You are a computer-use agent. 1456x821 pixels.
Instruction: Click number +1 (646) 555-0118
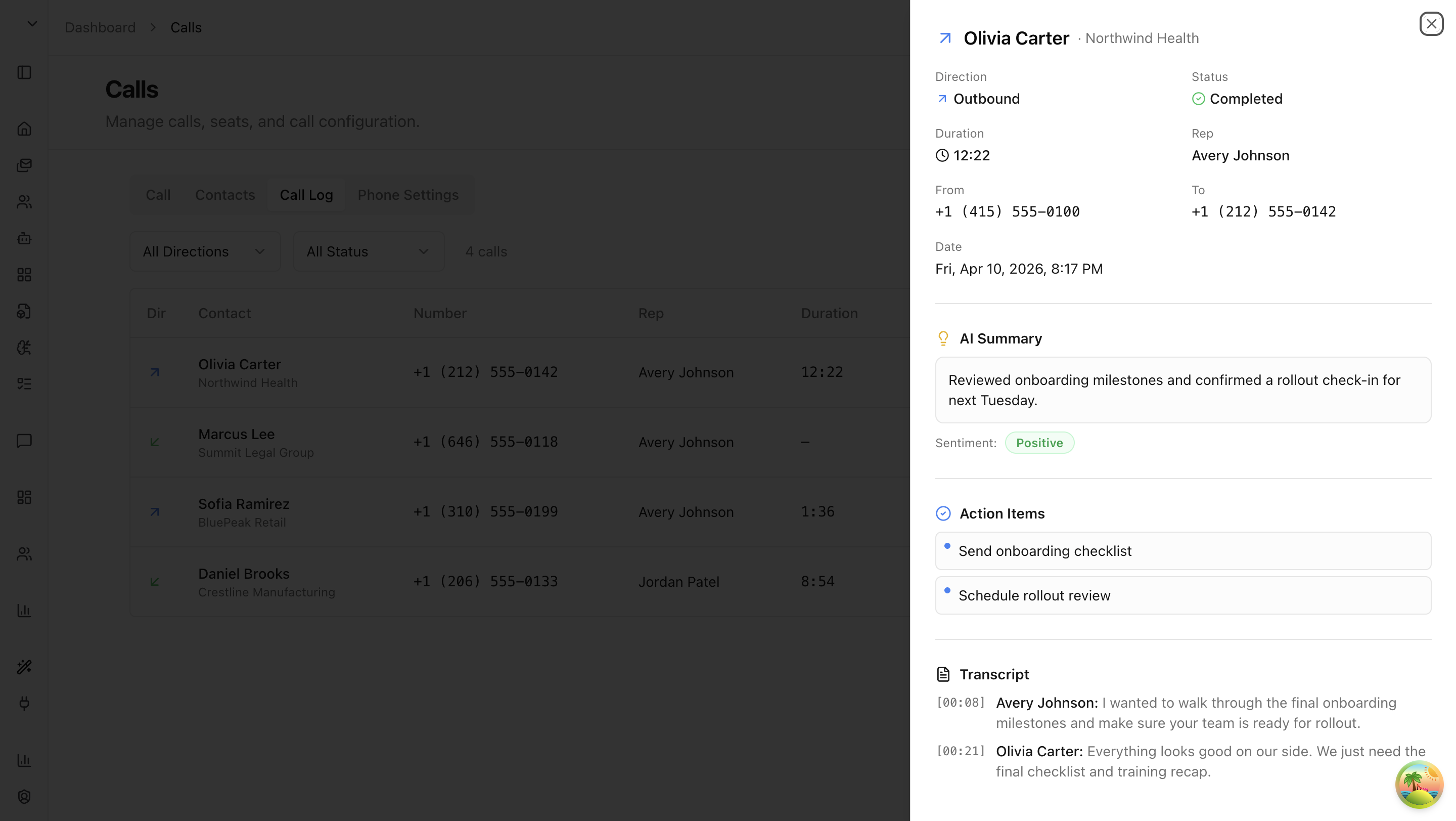coord(485,442)
